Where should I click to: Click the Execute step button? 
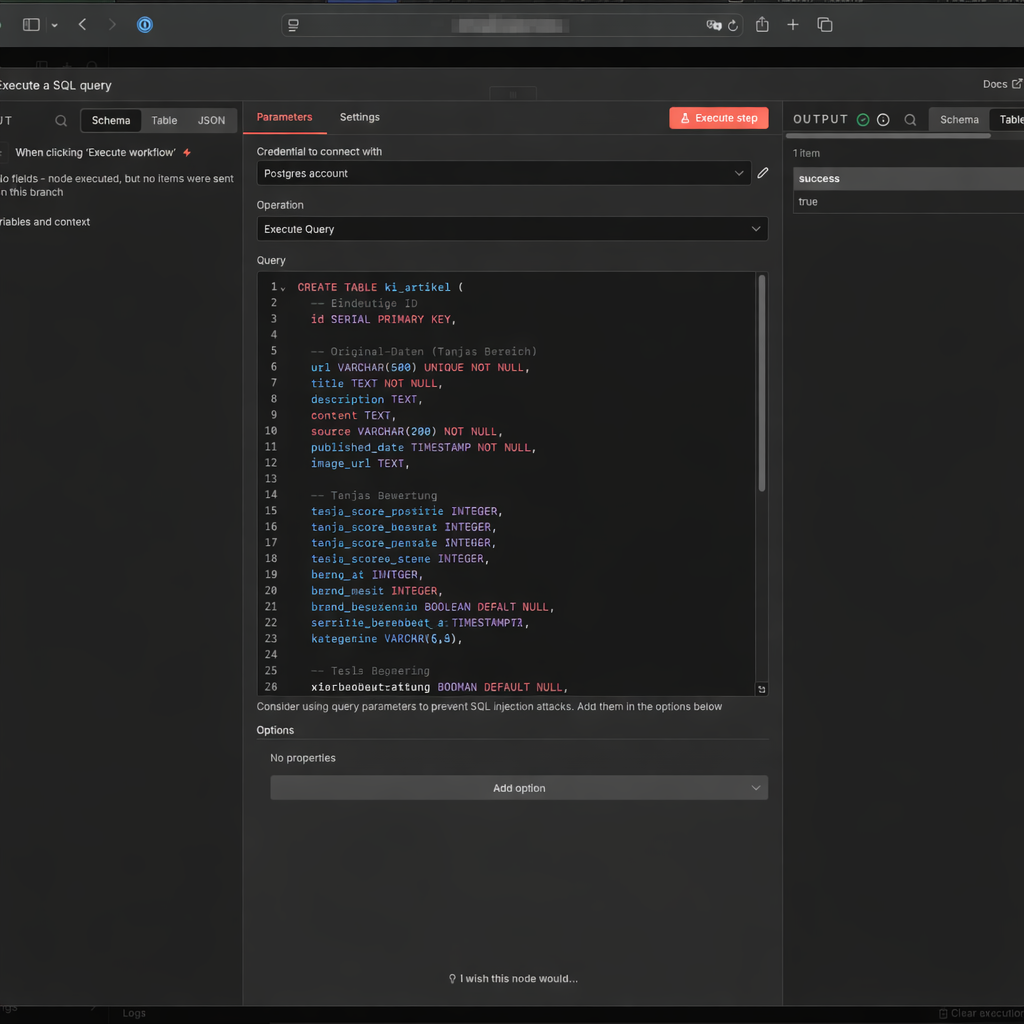tap(718, 118)
